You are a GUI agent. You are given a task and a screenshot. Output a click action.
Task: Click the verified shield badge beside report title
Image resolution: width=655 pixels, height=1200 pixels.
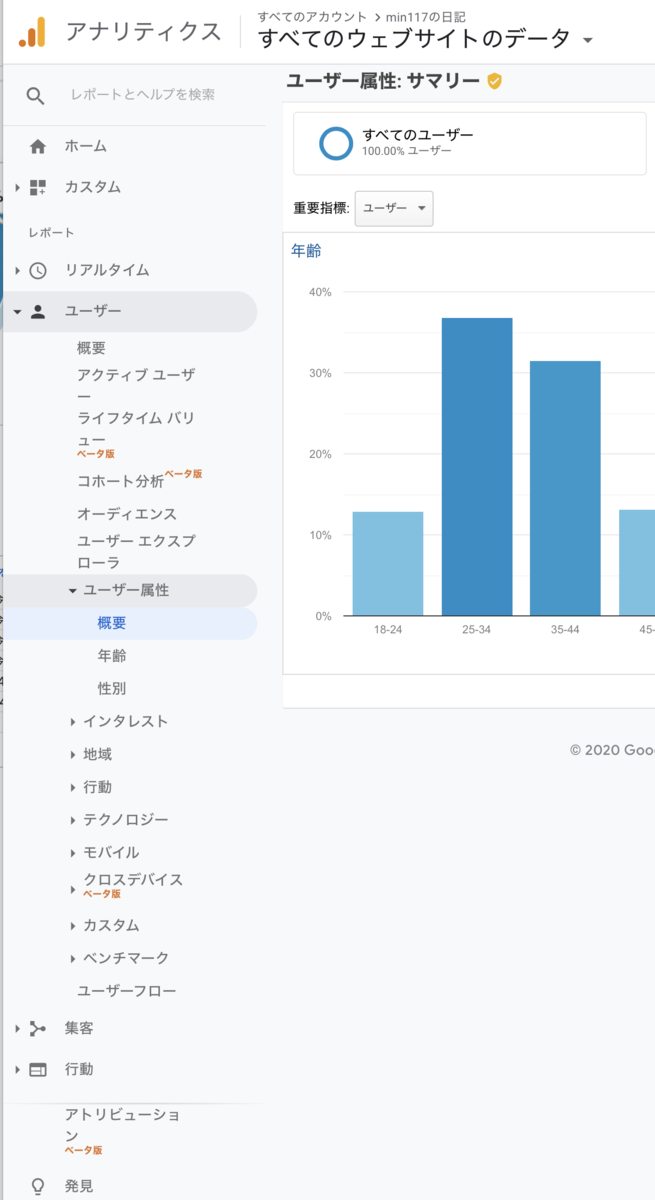point(494,82)
